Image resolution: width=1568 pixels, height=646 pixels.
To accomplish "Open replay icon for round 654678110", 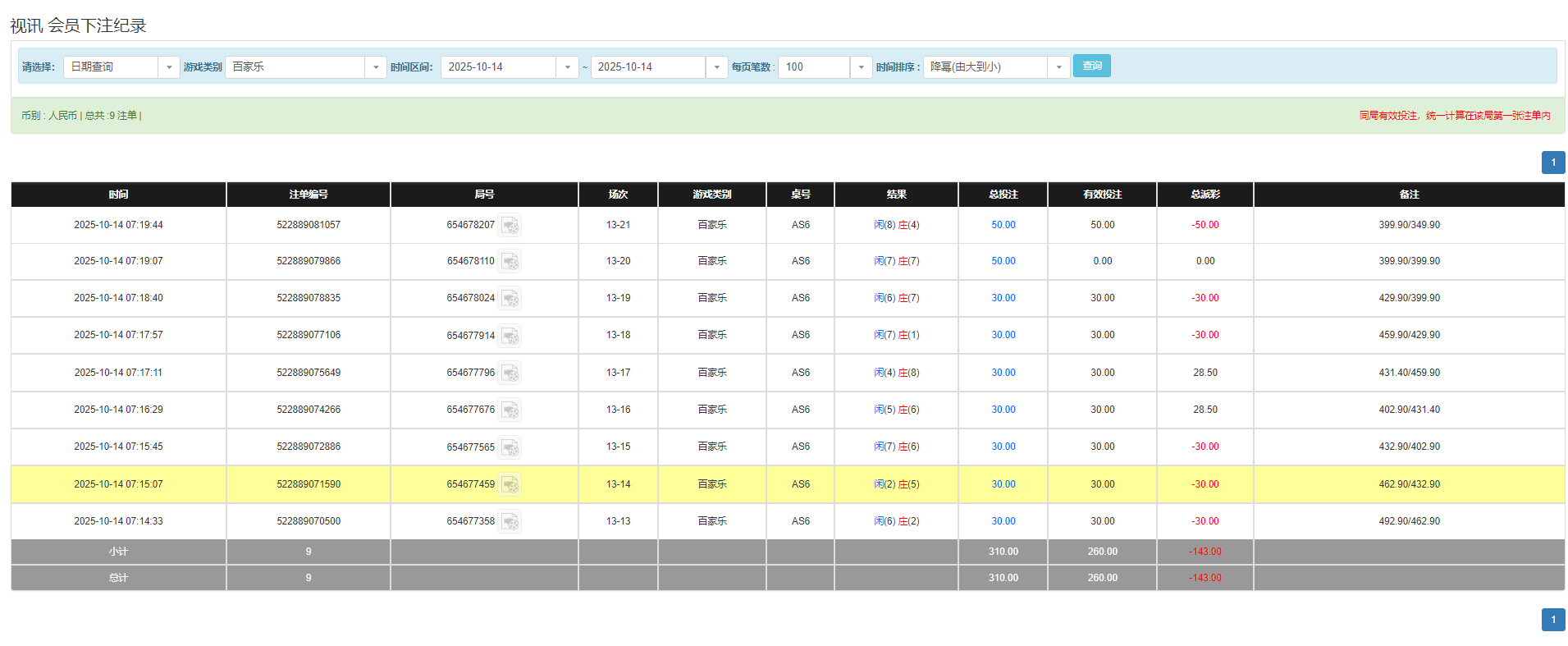I will tap(510, 261).
